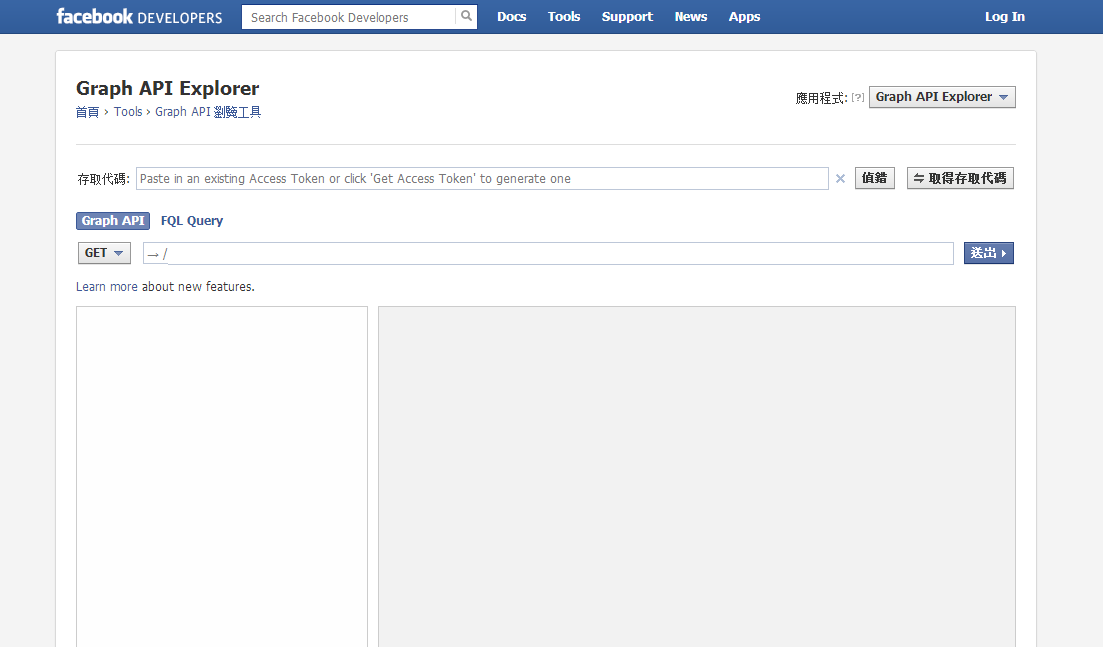Click the search magnifier icon

pyautogui.click(x=466, y=16)
